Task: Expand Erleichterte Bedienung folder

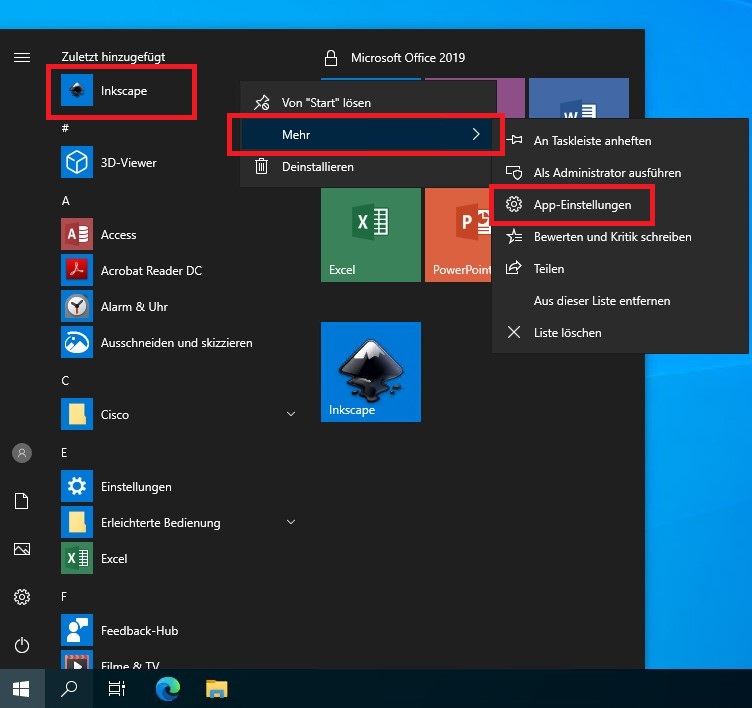Action: click(x=291, y=522)
